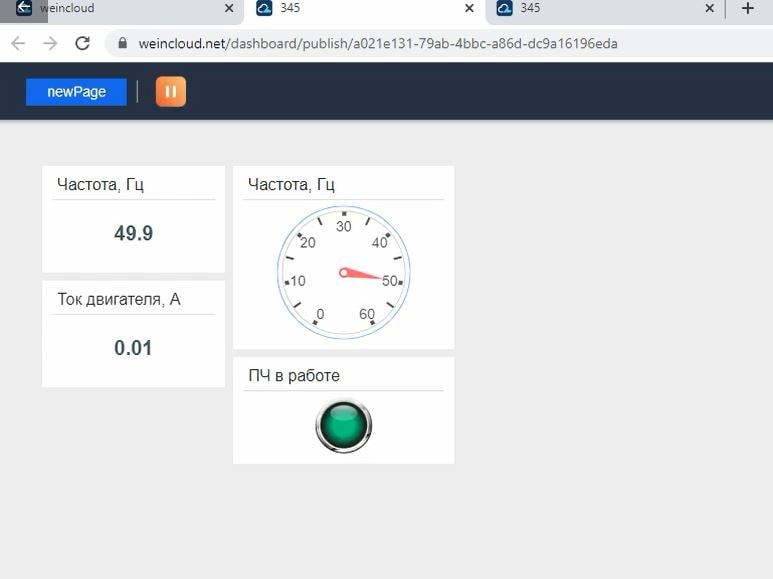Reload the weincloud dashboard page

[83, 43]
